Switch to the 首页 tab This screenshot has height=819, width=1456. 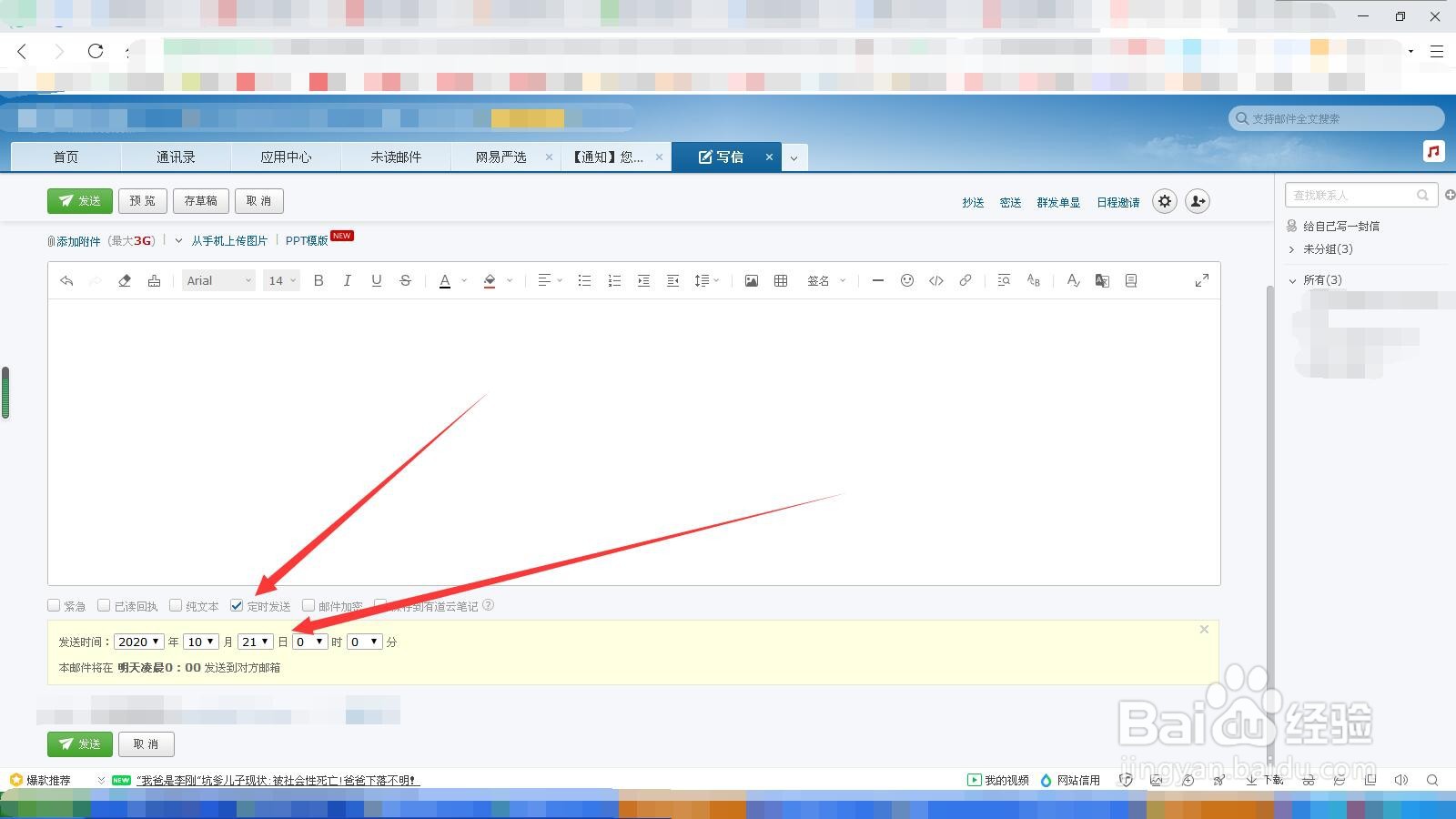(x=66, y=157)
